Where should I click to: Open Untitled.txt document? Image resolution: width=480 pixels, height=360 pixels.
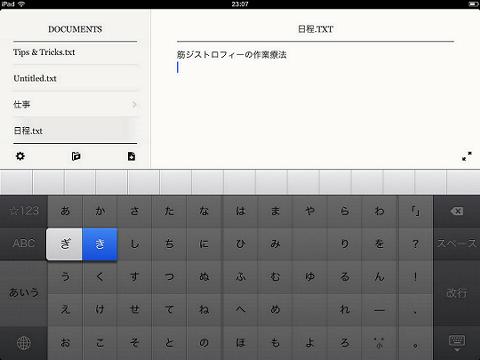tap(75, 78)
